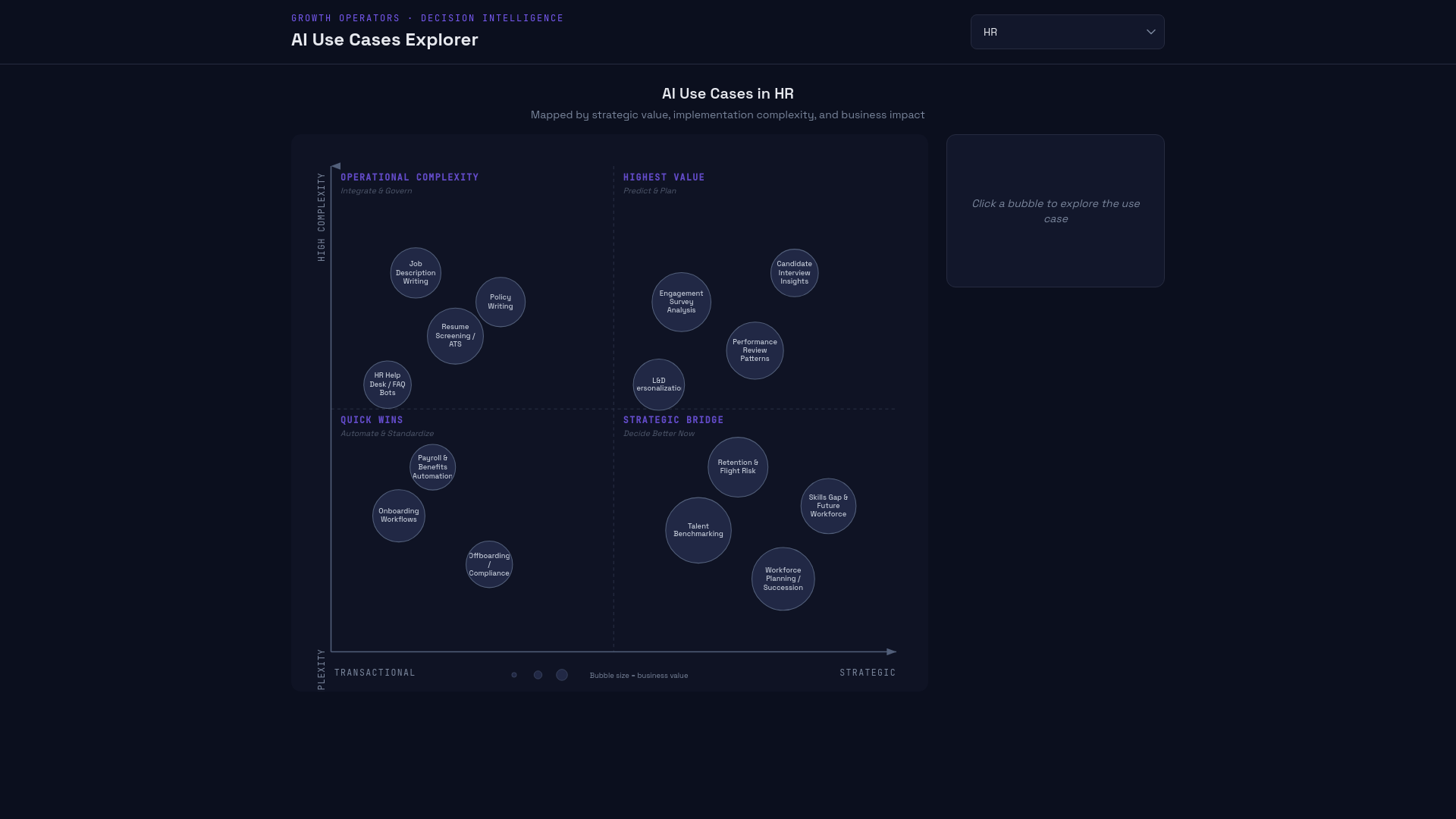Open the Engagement Survey Analysis bubble
Viewport: 1456px width, 819px height.
tap(681, 302)
